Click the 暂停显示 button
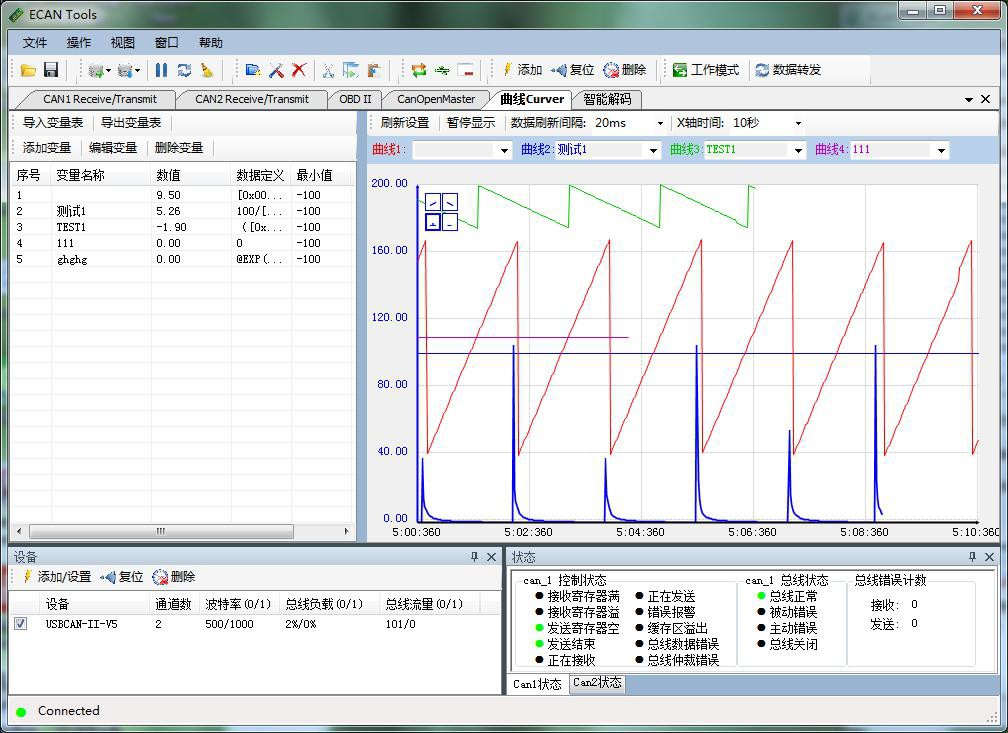1008x733 pixels. tap(470, 123)
